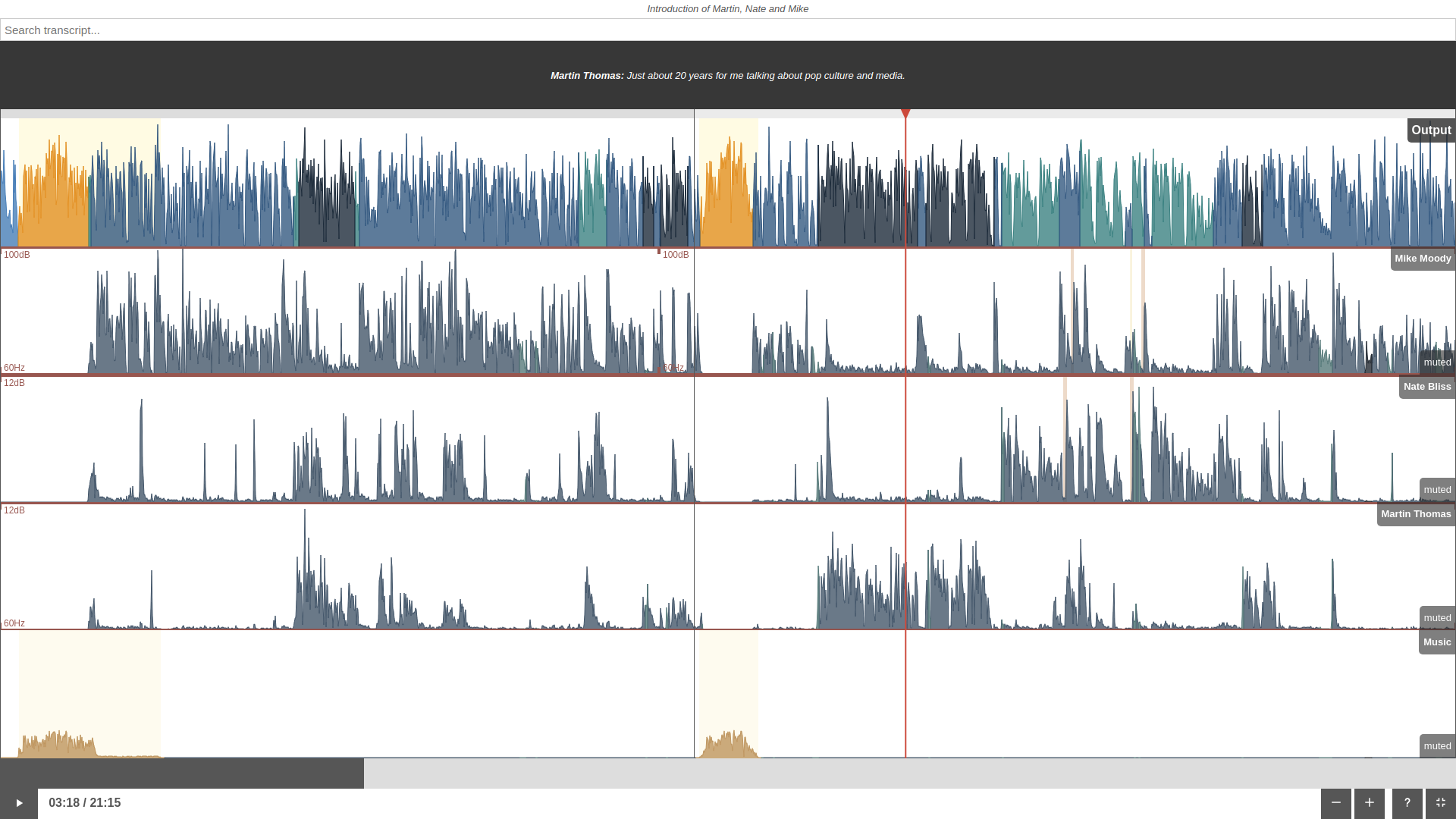The width and height of the screenshot is (1456, 819).
Task: Exit fullscreen with the collapse icon
Action: click(1441, 803)
